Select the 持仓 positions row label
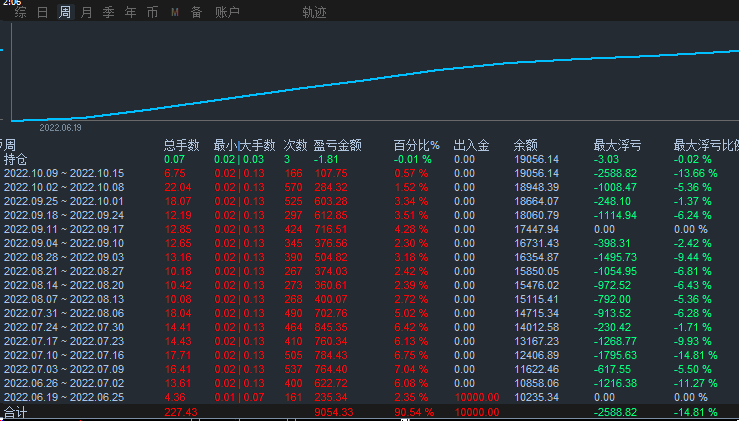The height and width of the screenshot is (421, 739). point(16,159)
